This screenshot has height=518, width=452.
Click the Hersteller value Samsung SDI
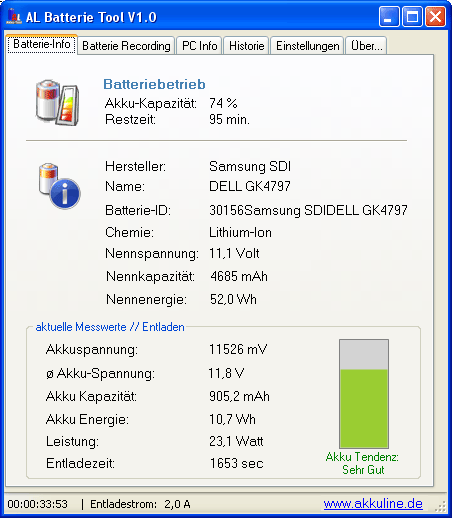point(250,166)
